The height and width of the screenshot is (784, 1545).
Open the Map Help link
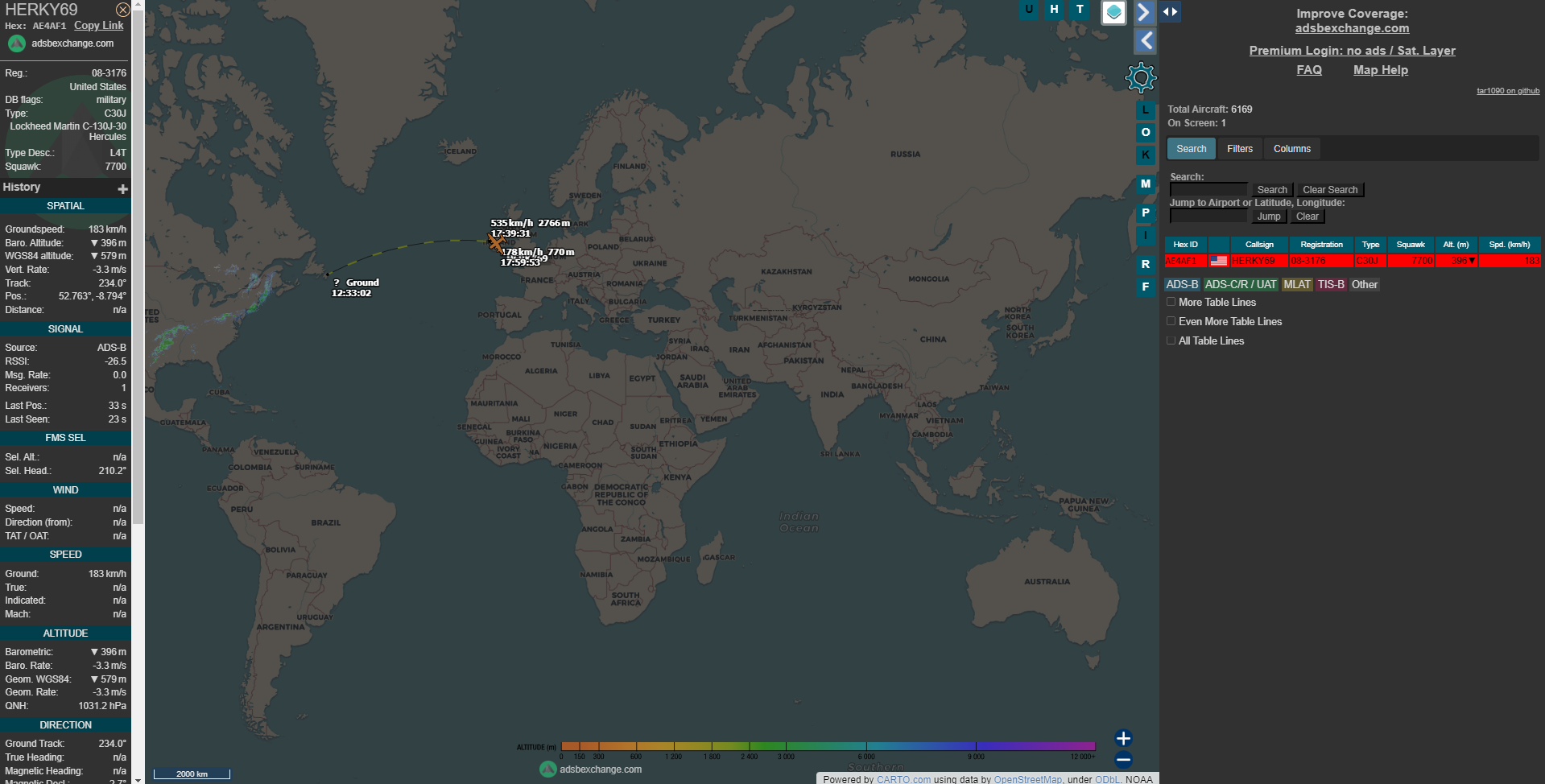[1381, 70]
